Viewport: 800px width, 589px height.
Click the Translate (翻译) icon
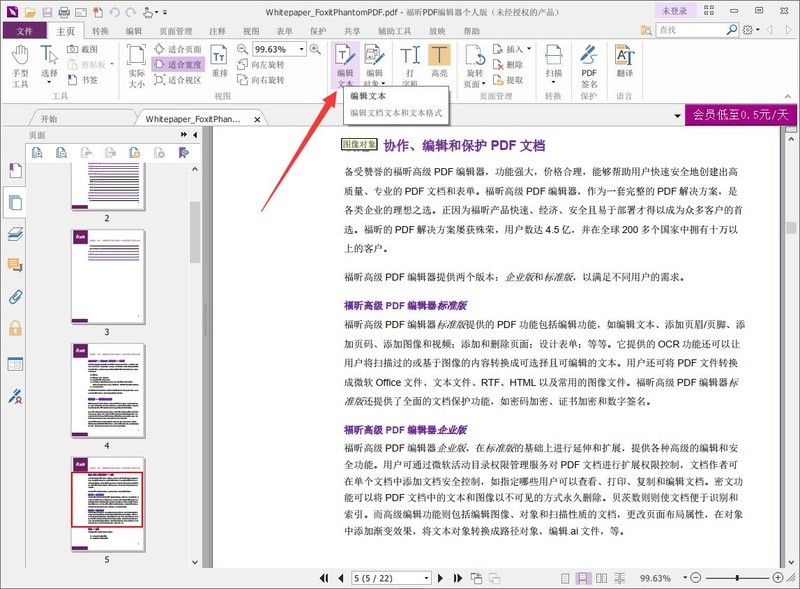tap(624, 63)
